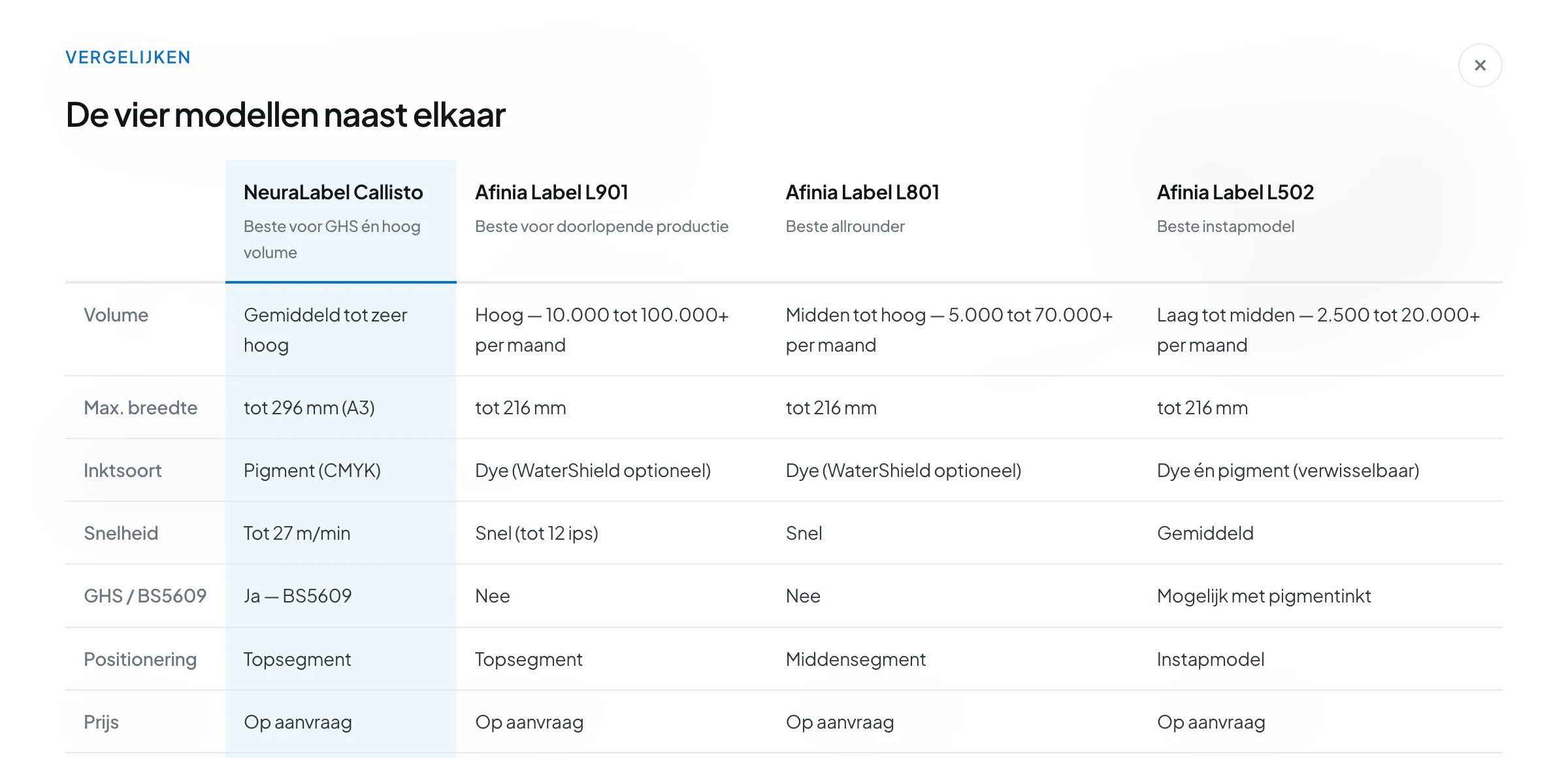Click the 'Prijs' row label

101,722
